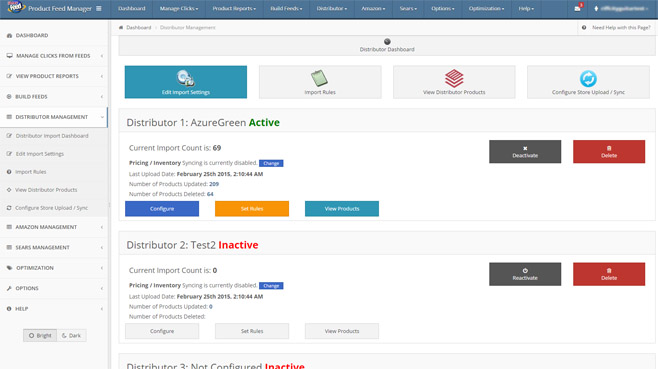Click the Dashboard breadcrumb link
658x369 pixels.
(139, 28)
